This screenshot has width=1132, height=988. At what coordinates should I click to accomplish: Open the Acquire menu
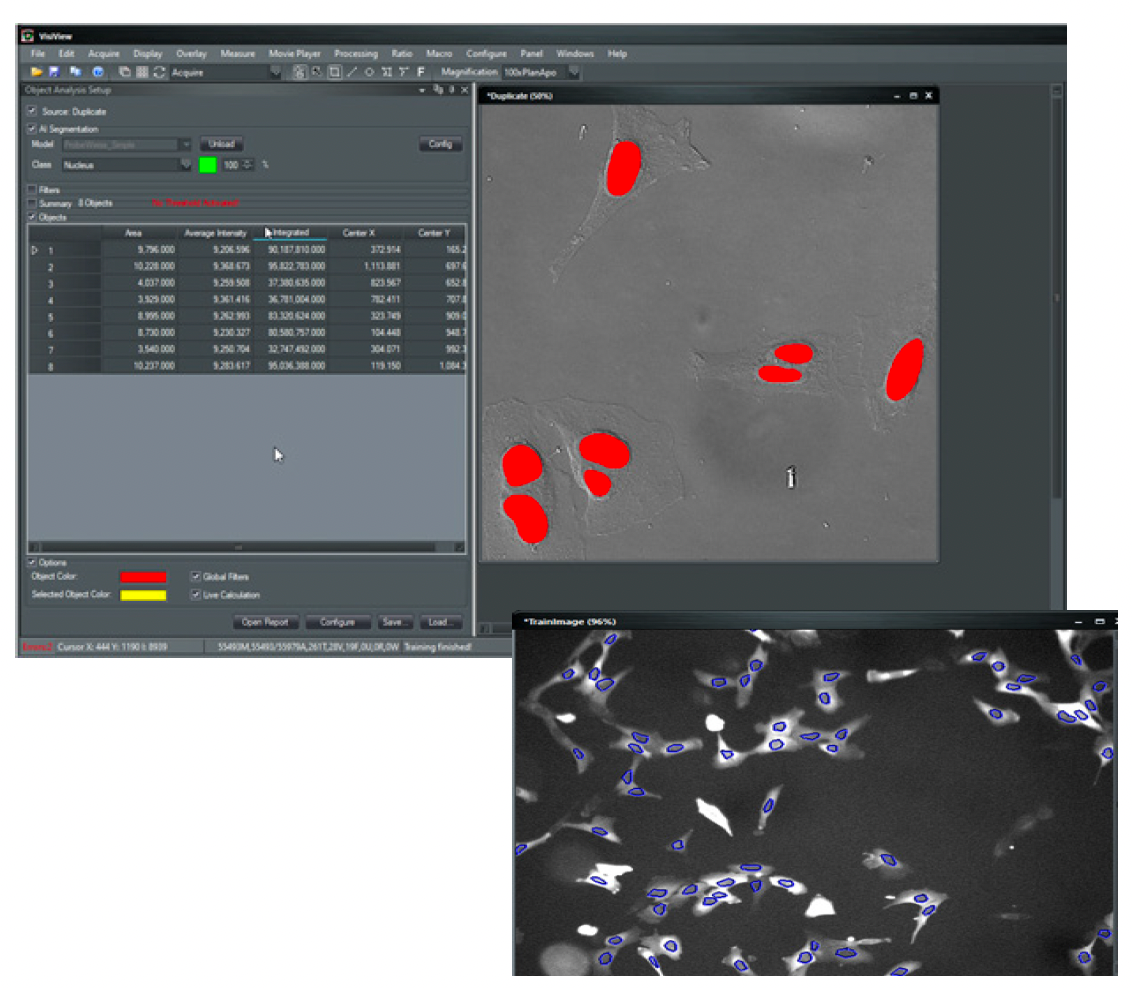(x=104, y=54)
